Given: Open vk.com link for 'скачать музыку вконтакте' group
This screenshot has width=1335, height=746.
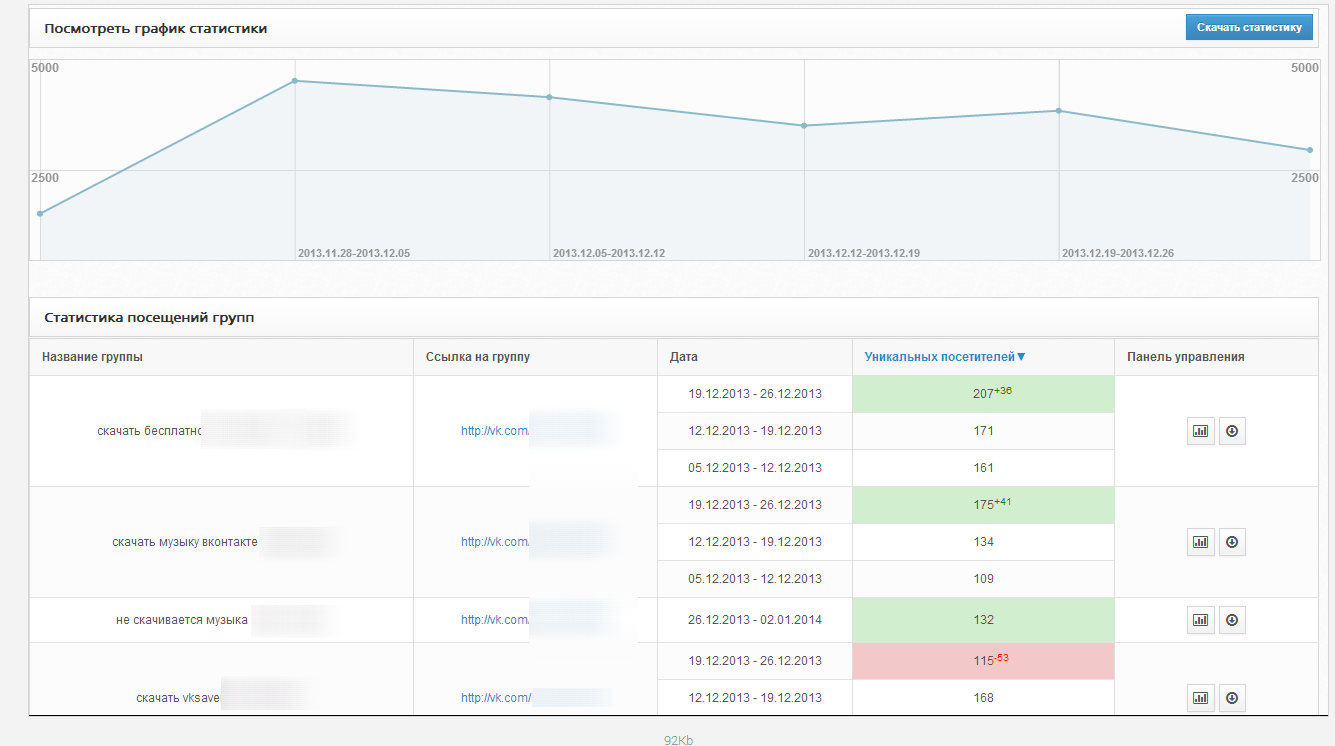Looking at the screenshot, I should pos(494,542).
